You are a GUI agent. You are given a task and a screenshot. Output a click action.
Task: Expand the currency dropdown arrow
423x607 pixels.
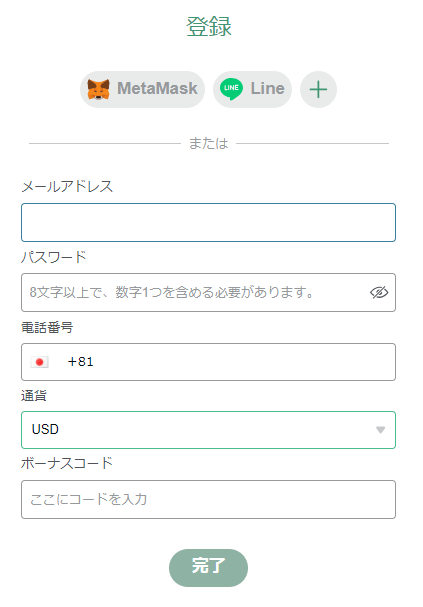(x=380, y=430)
